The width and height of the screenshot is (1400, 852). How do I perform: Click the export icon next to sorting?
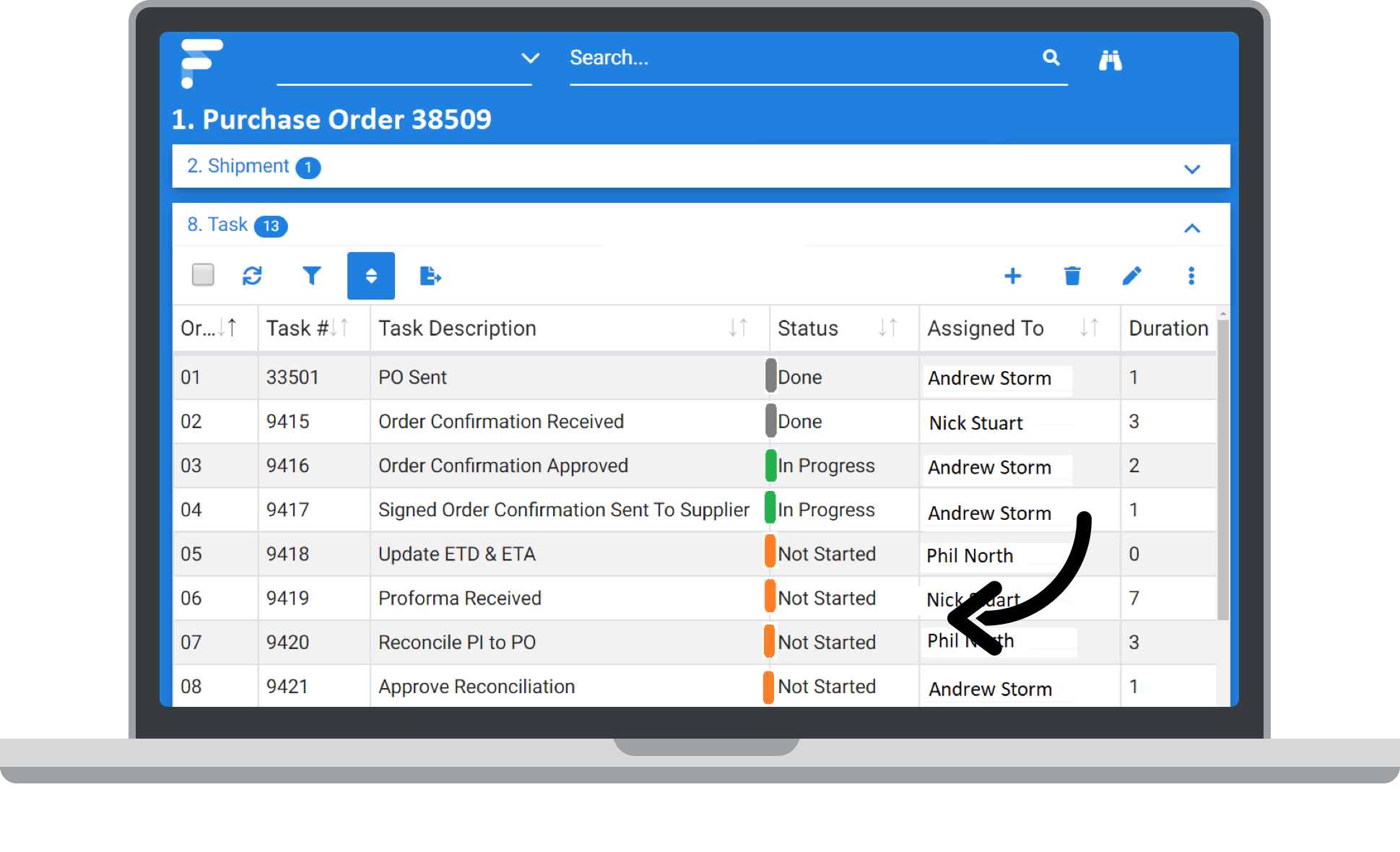click(x=430, y=275)
